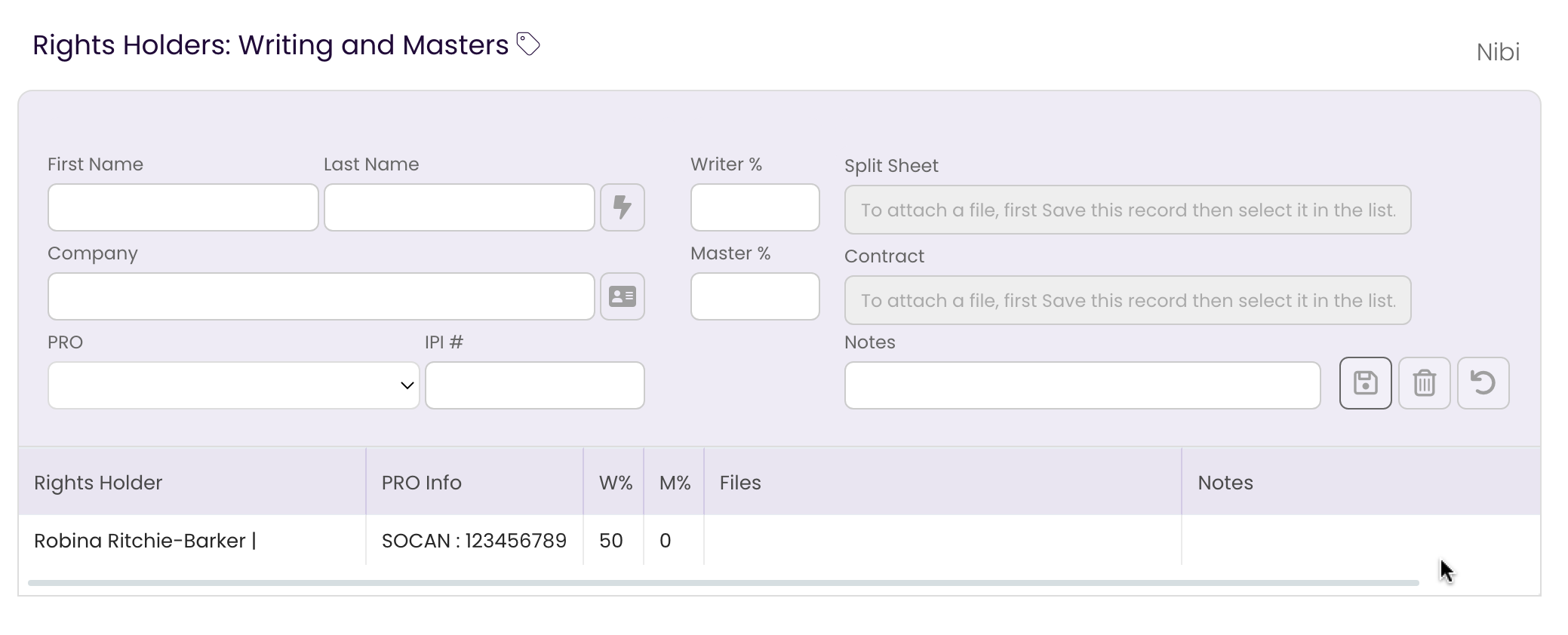Click the PRO Info column header
1568x635 pixels.
point(475,483)
